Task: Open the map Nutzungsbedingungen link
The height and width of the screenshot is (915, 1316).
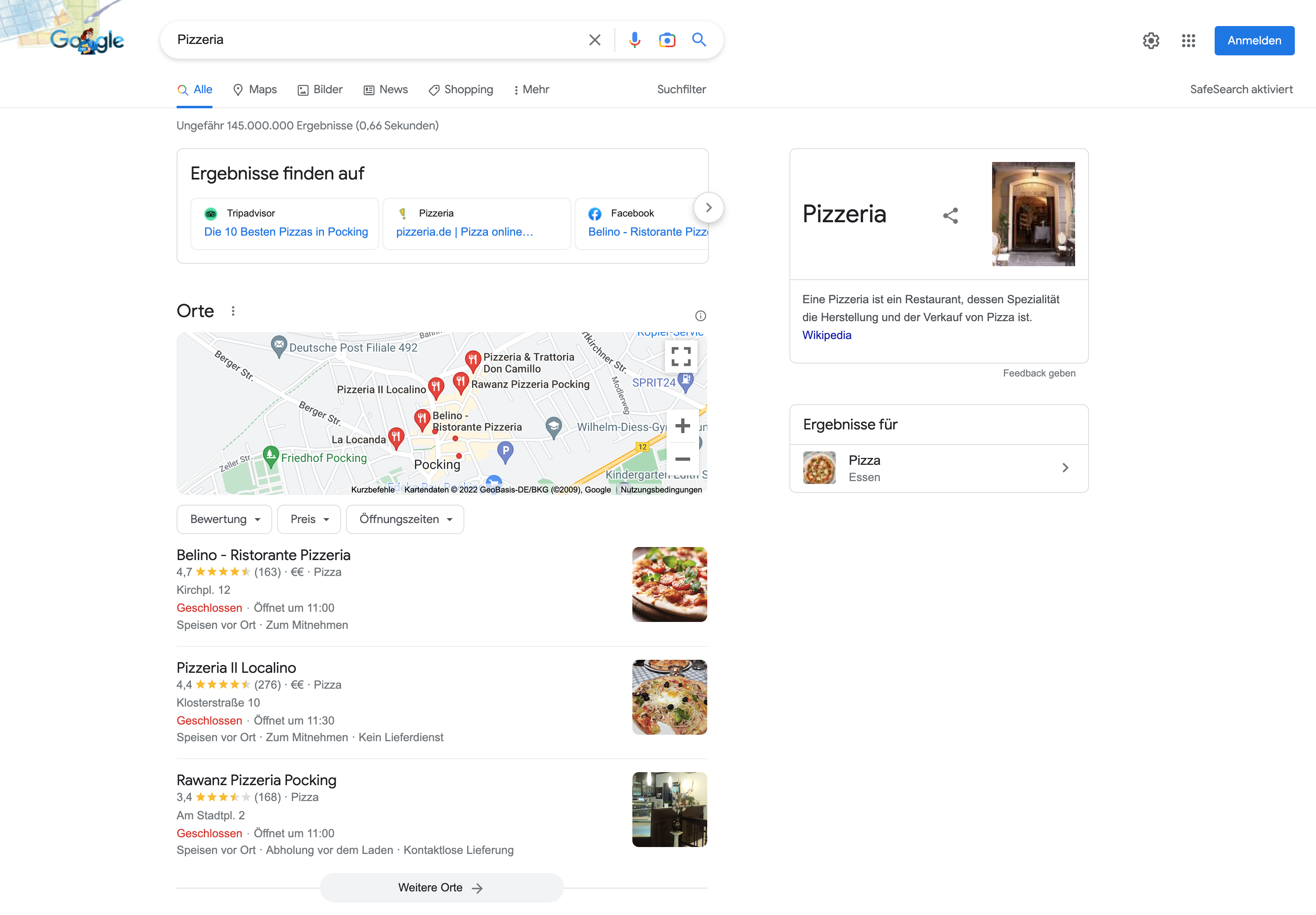Action: point(661,490)
